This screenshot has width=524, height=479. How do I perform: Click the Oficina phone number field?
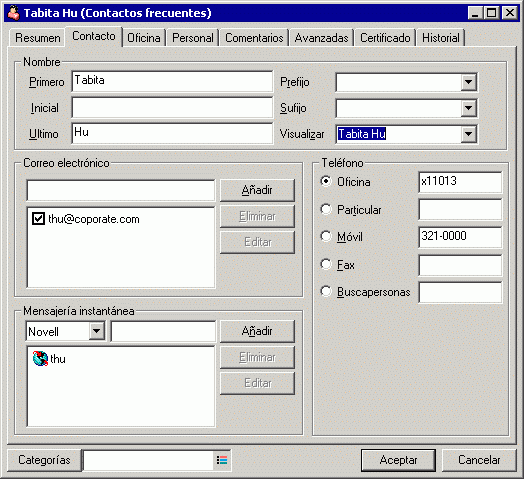coord(460,182)
